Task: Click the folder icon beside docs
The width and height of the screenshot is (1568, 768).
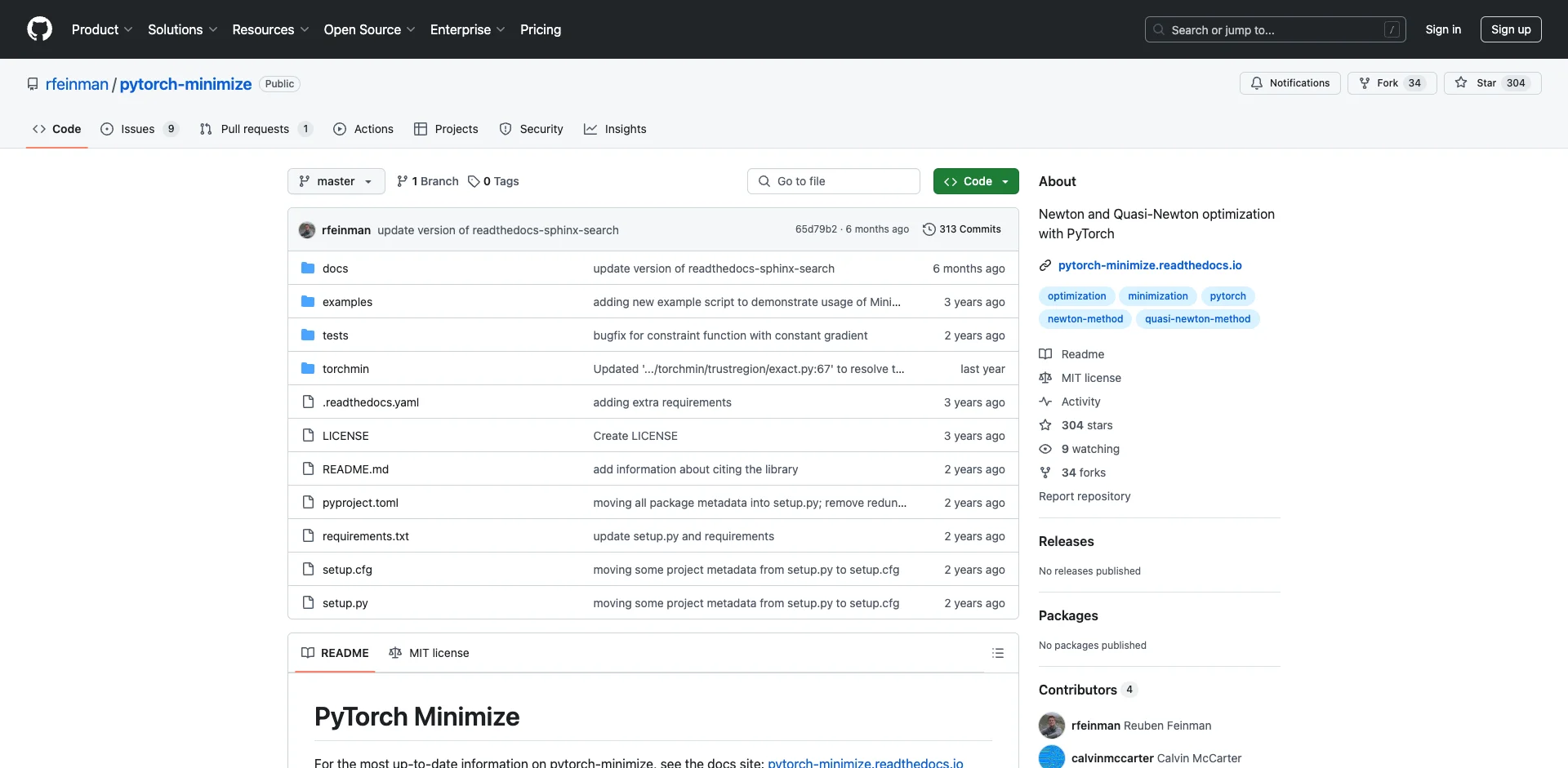Action: (308, 268)
